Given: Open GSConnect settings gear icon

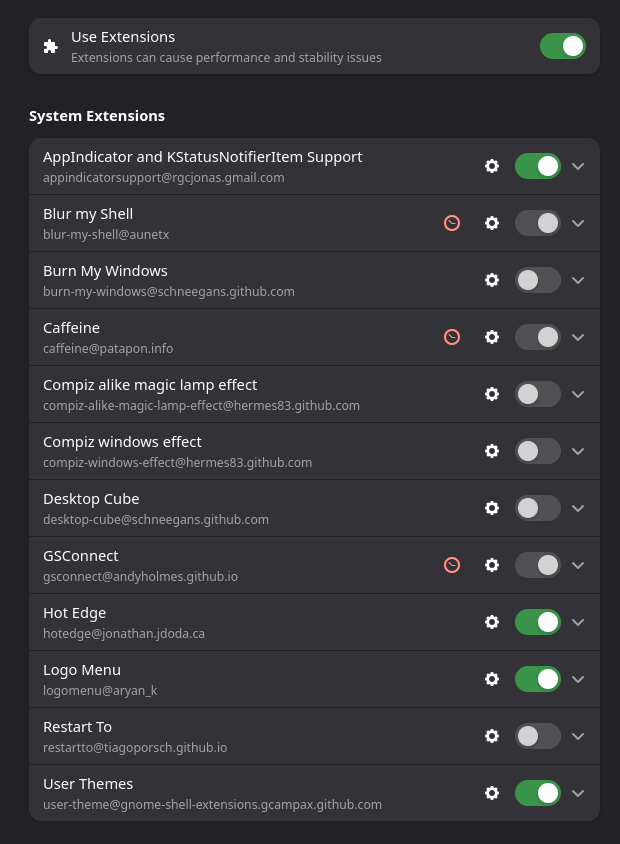Looking at the screenshot, I should pos(491,565).
